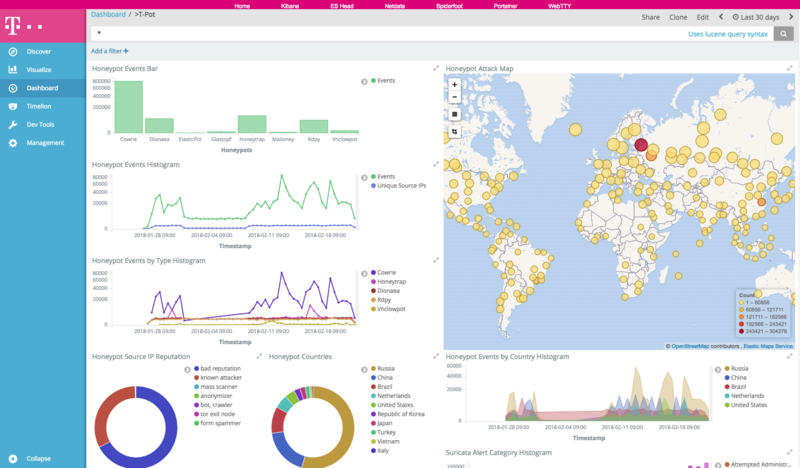The height and width of the screenshot is (468, 800).
Task: Toggle legend of Honeypot Events Histogram
Action: [x=364, y=178]
